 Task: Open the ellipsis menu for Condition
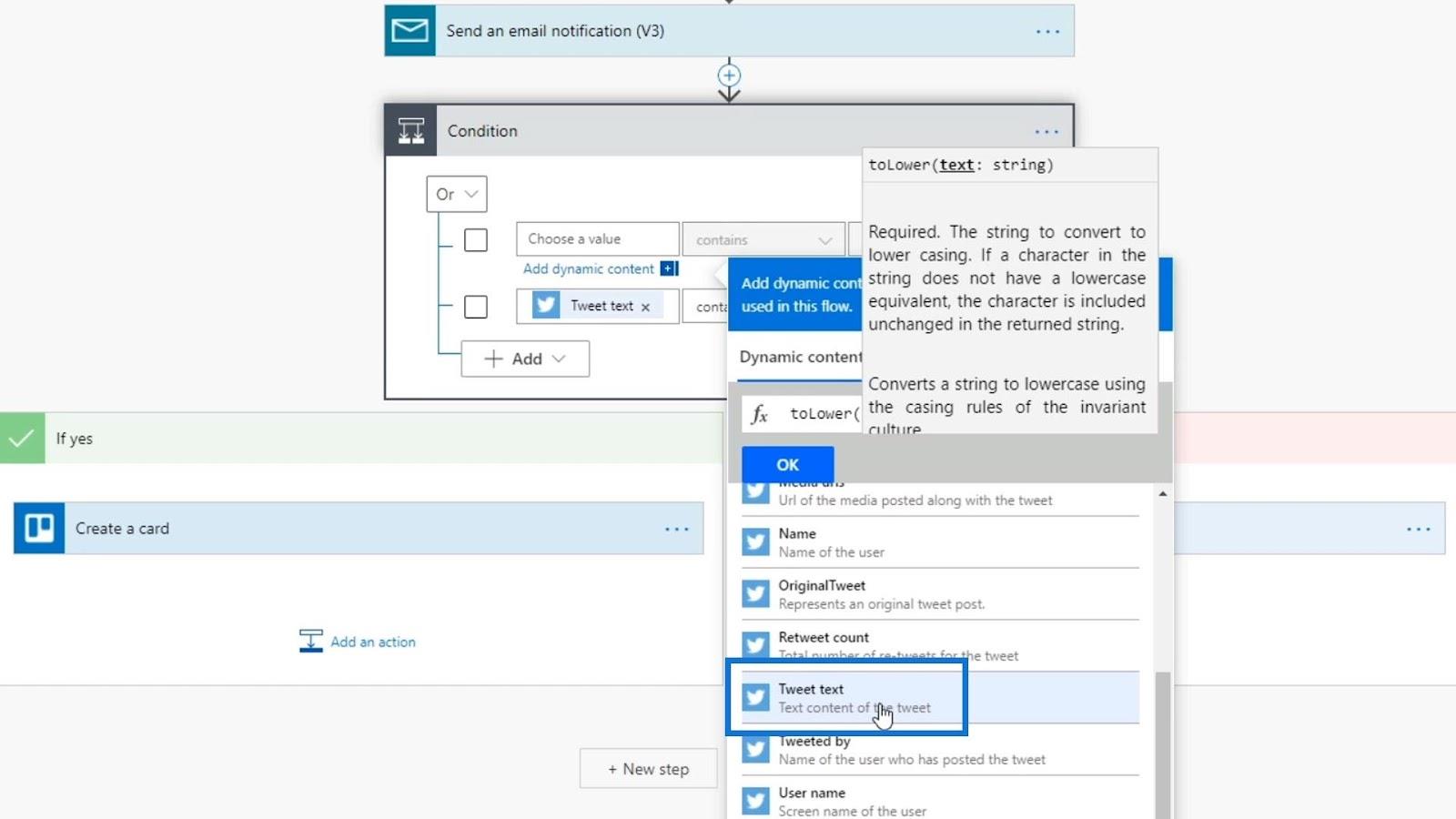click(1046, 131)
